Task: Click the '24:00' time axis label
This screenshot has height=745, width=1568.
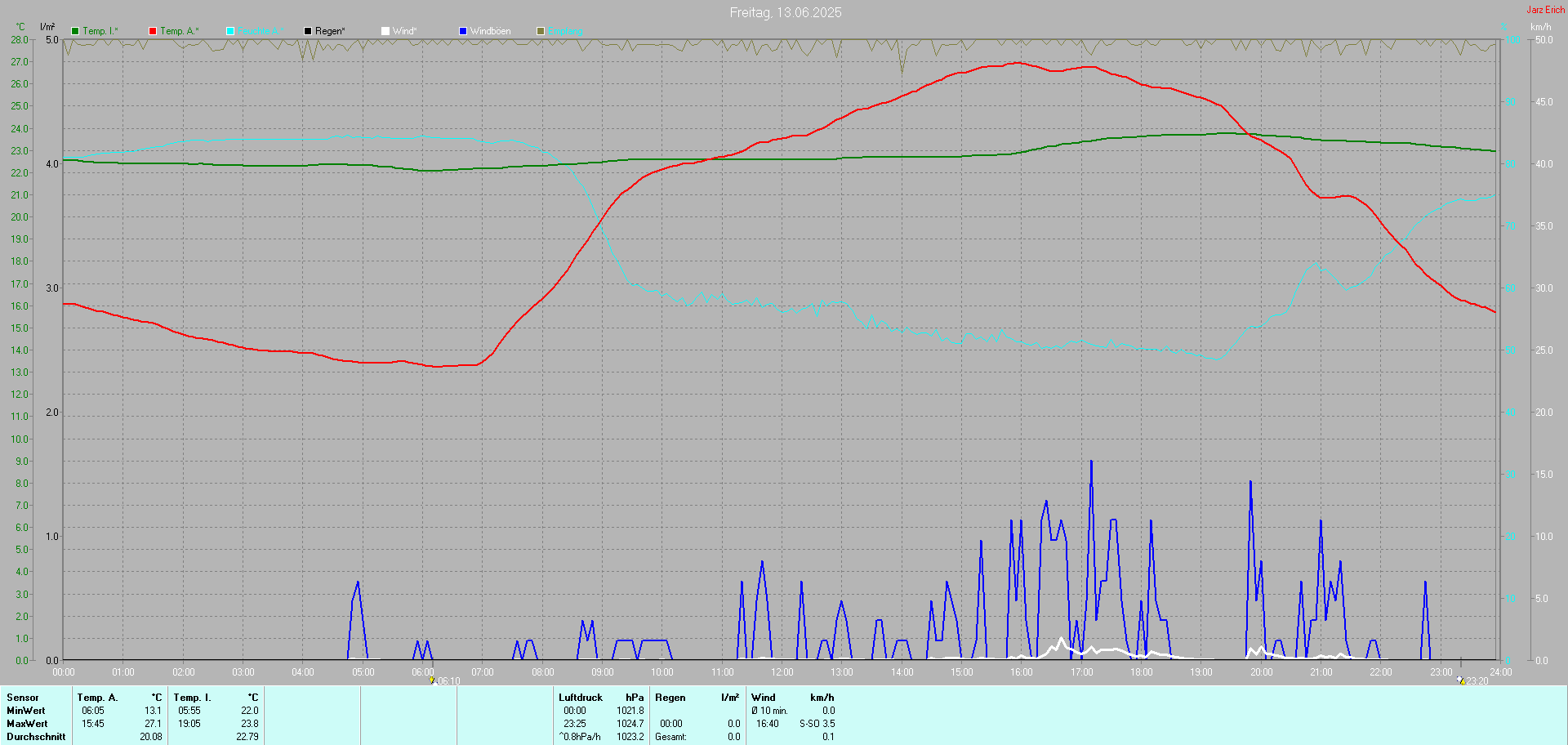Action: [1501, 672]
